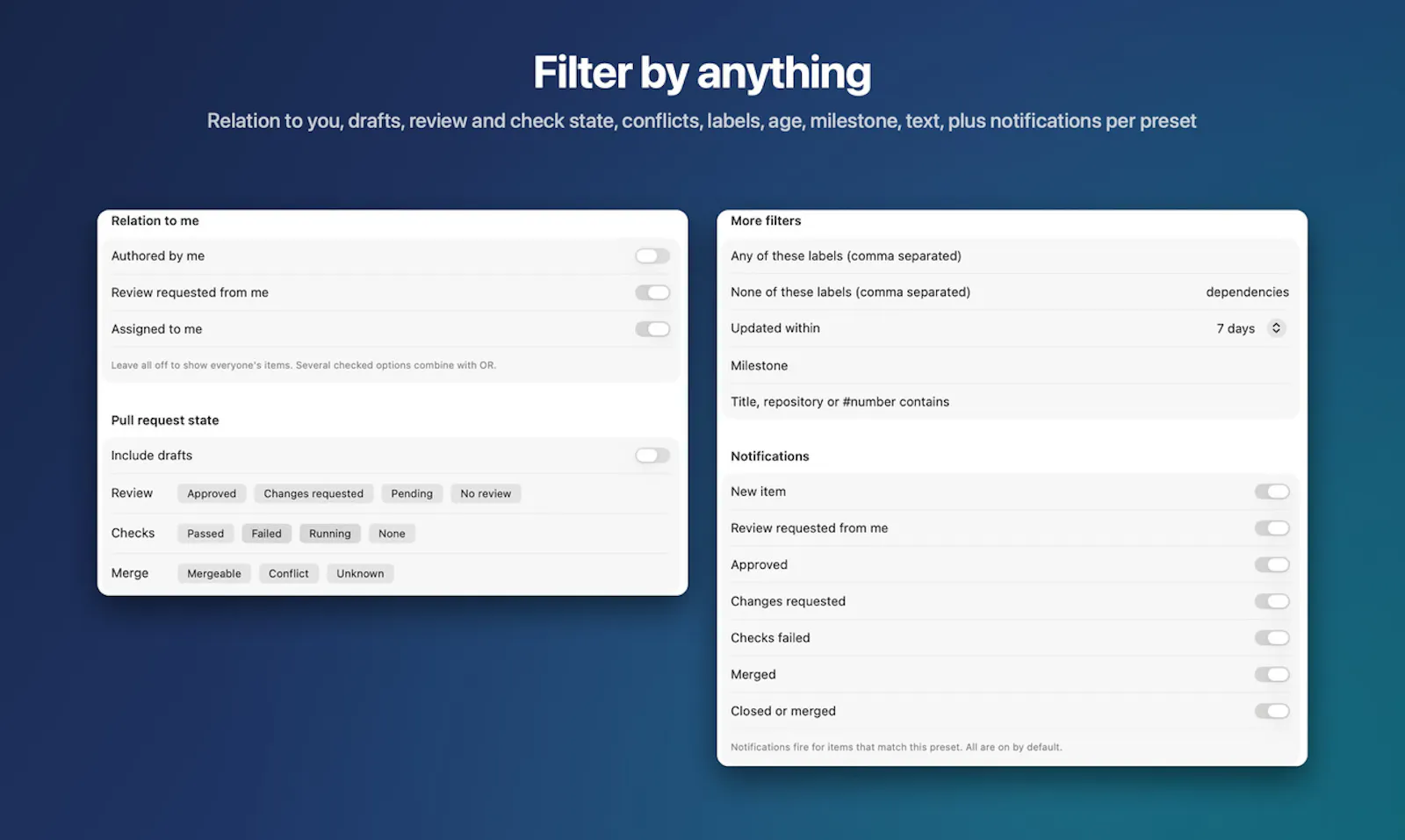The height and width of the screenshot is (840, 1405).
Task: Click the Milestone input field
Action: (1010, 365)
